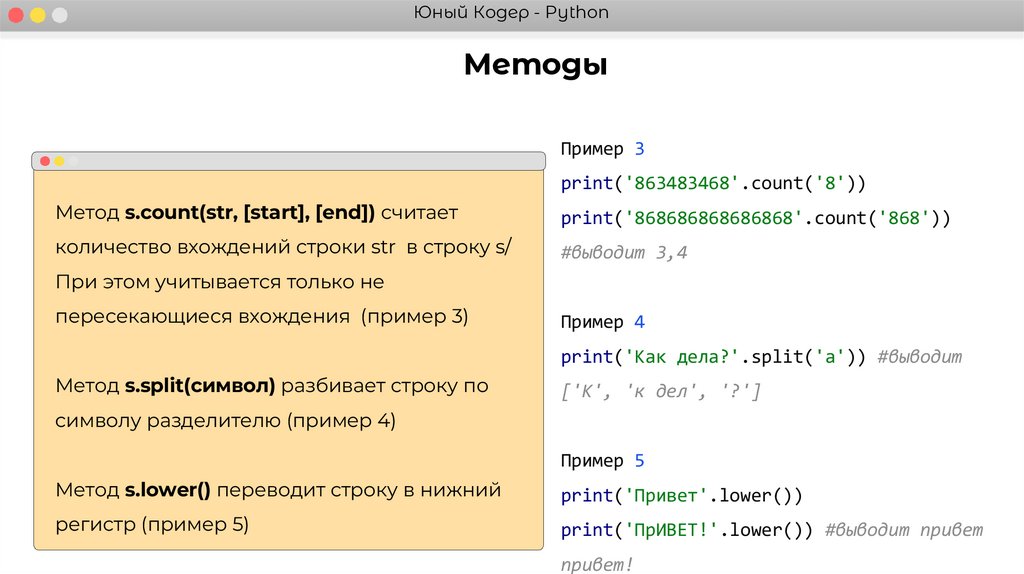Image resolution: width=1024 pixels, height=574 pixels.
Task: Click the gray dot in the main title bar
Action: (x=60, y=15)
